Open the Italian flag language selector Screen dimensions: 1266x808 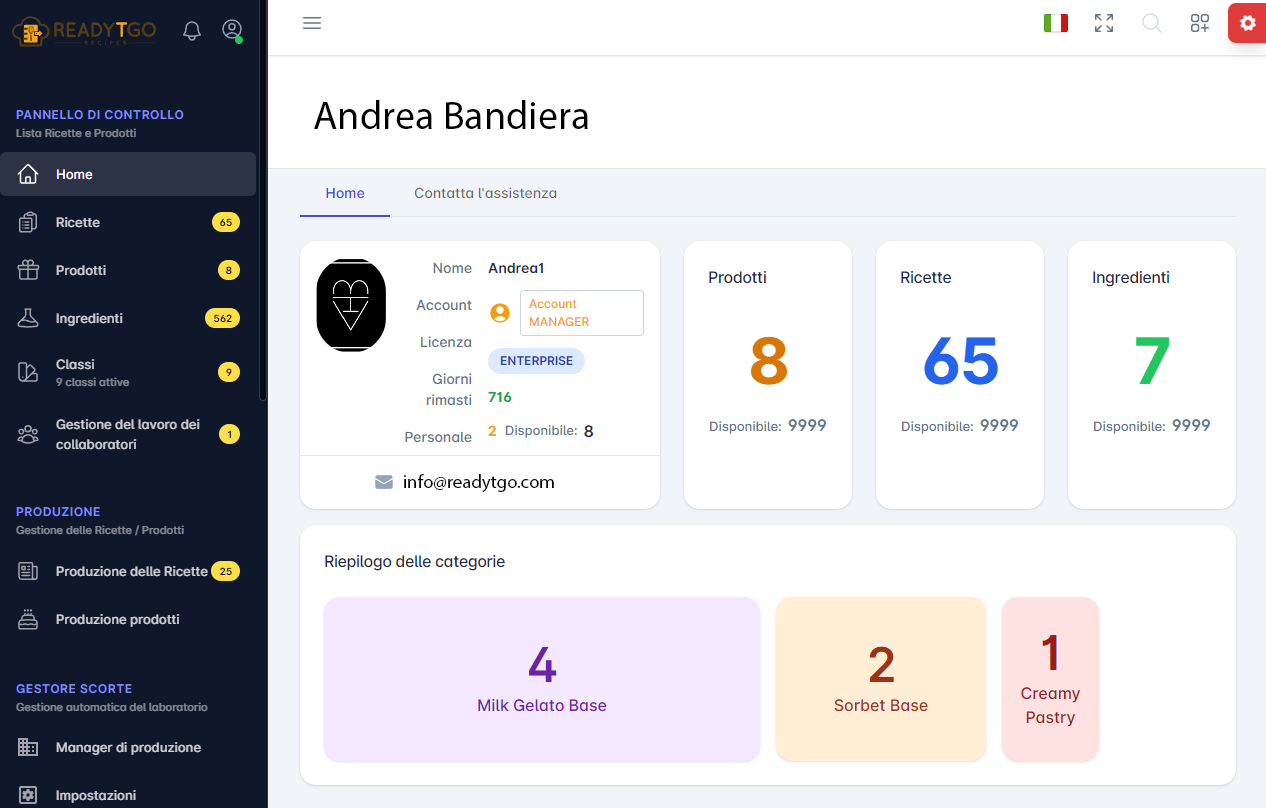[x=1055, y=23]
